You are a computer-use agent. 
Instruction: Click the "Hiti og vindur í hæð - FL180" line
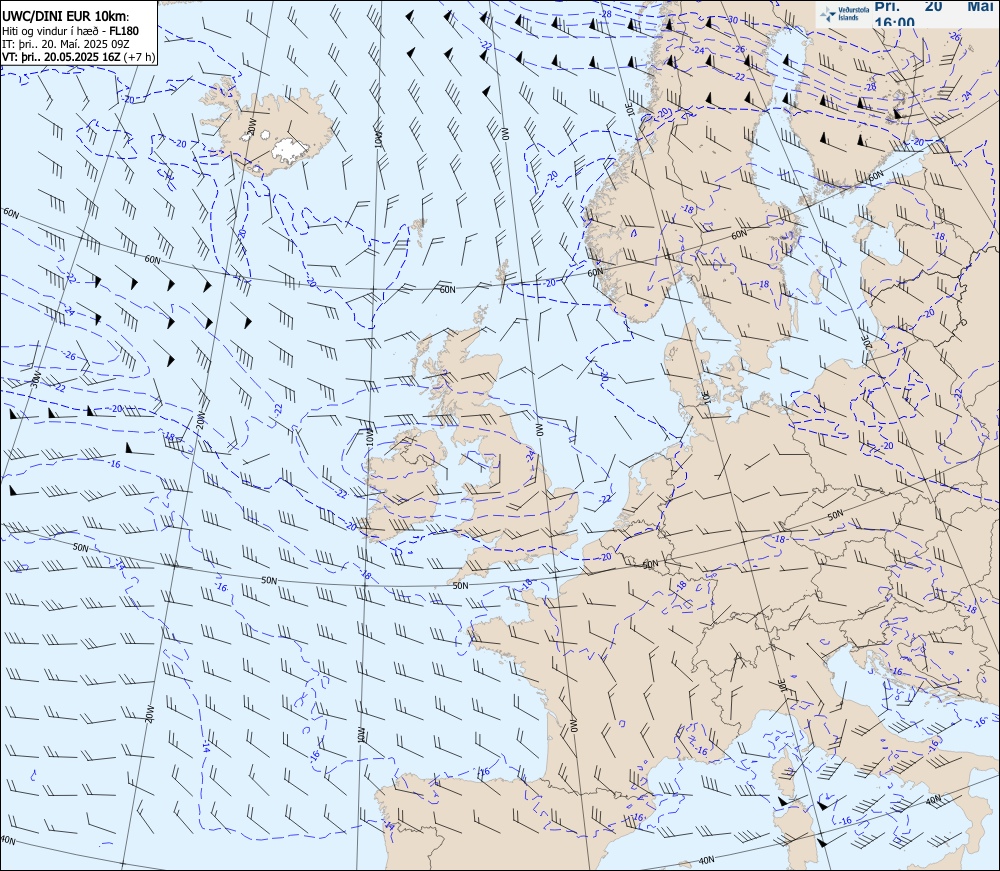(71, 31)
